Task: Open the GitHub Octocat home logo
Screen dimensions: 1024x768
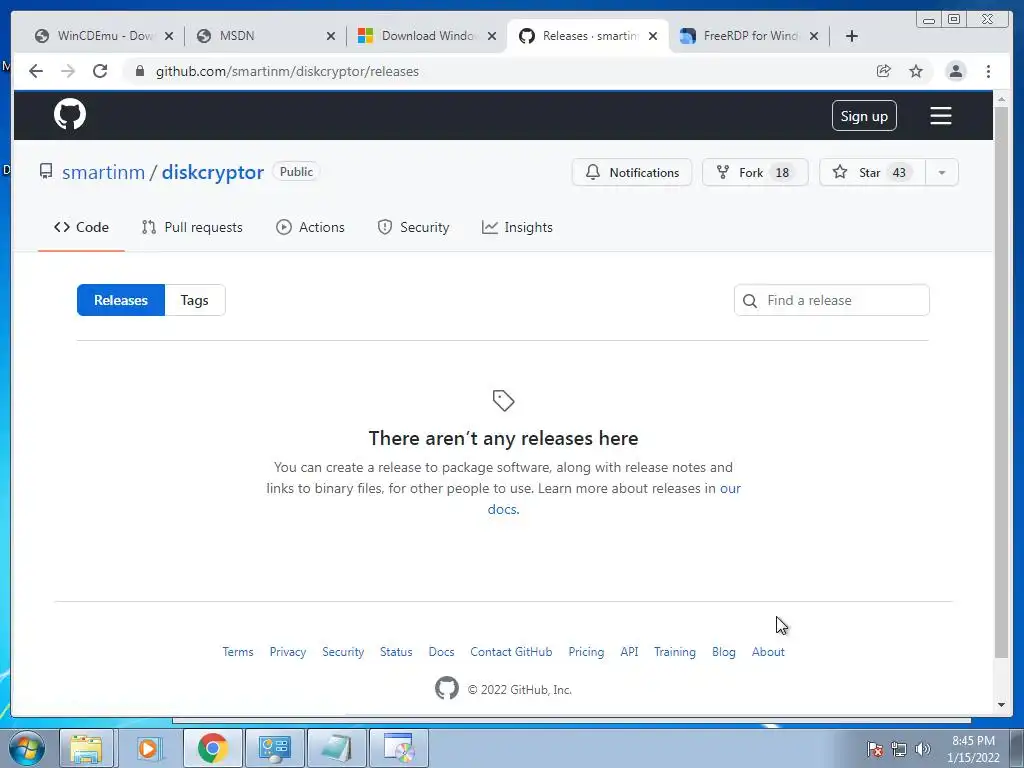Action: pyautogui.click(x=70, y=115)
